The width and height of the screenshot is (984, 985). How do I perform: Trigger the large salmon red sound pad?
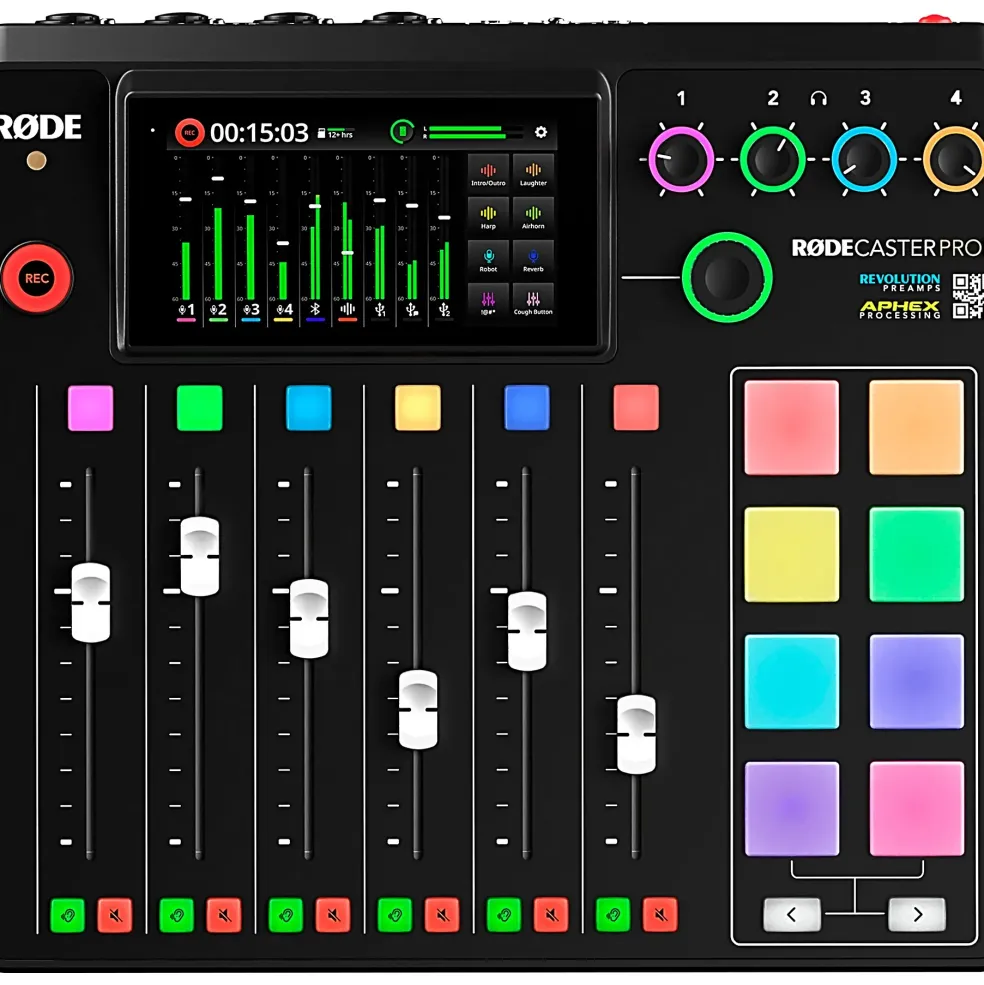(x=791, y=427)
